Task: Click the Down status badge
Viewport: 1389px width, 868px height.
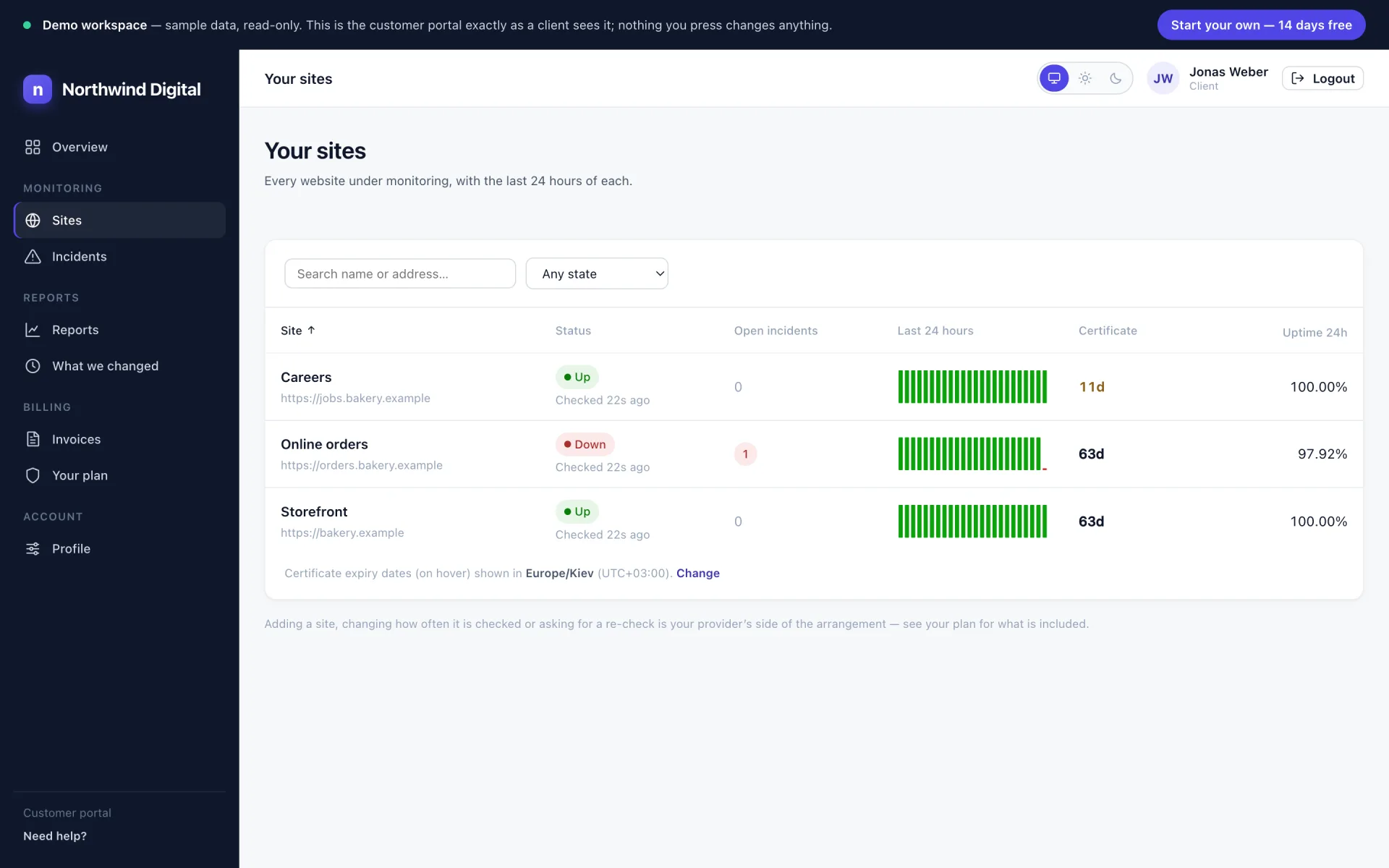Action: (x=585, y=444)
